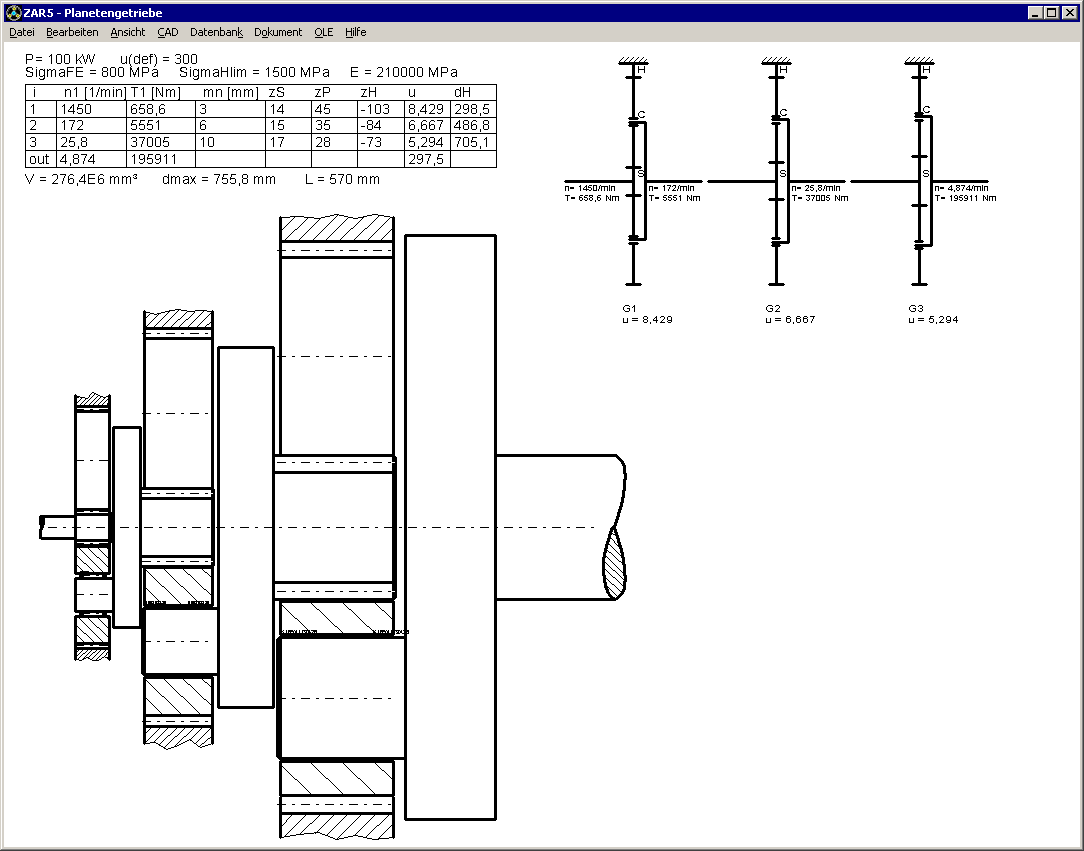The height and width of the screenshot is (851, 1084).
Task: Open the CAD menu
Action: coord(167,32)
